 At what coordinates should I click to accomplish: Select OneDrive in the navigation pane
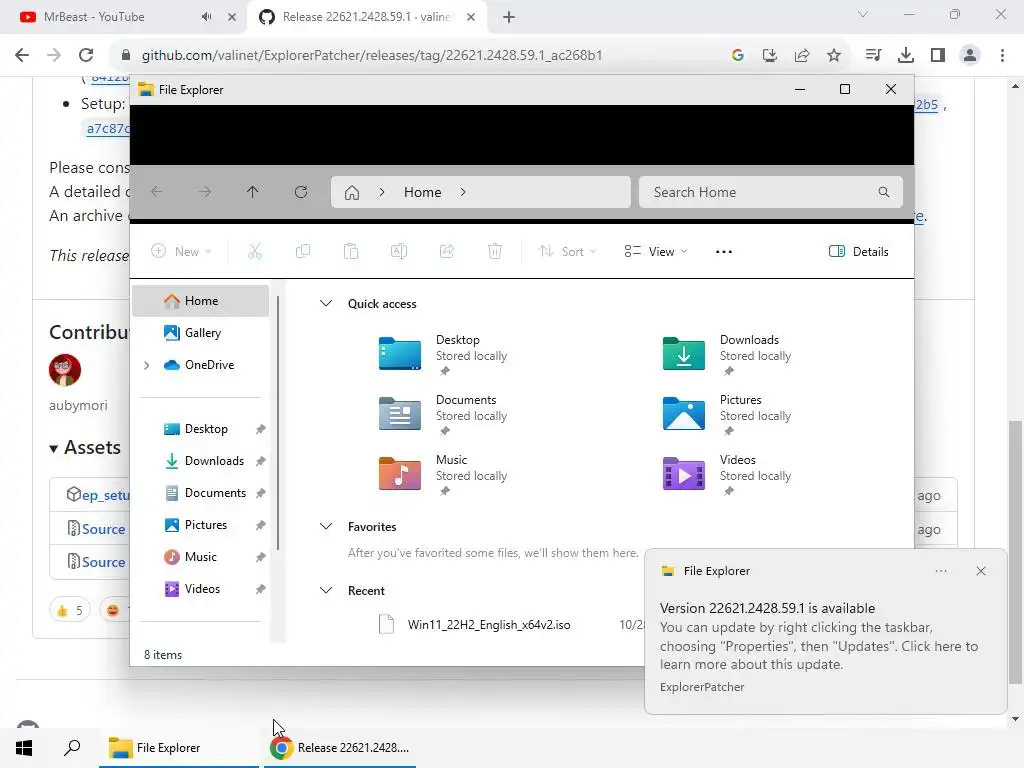(200, 365)
